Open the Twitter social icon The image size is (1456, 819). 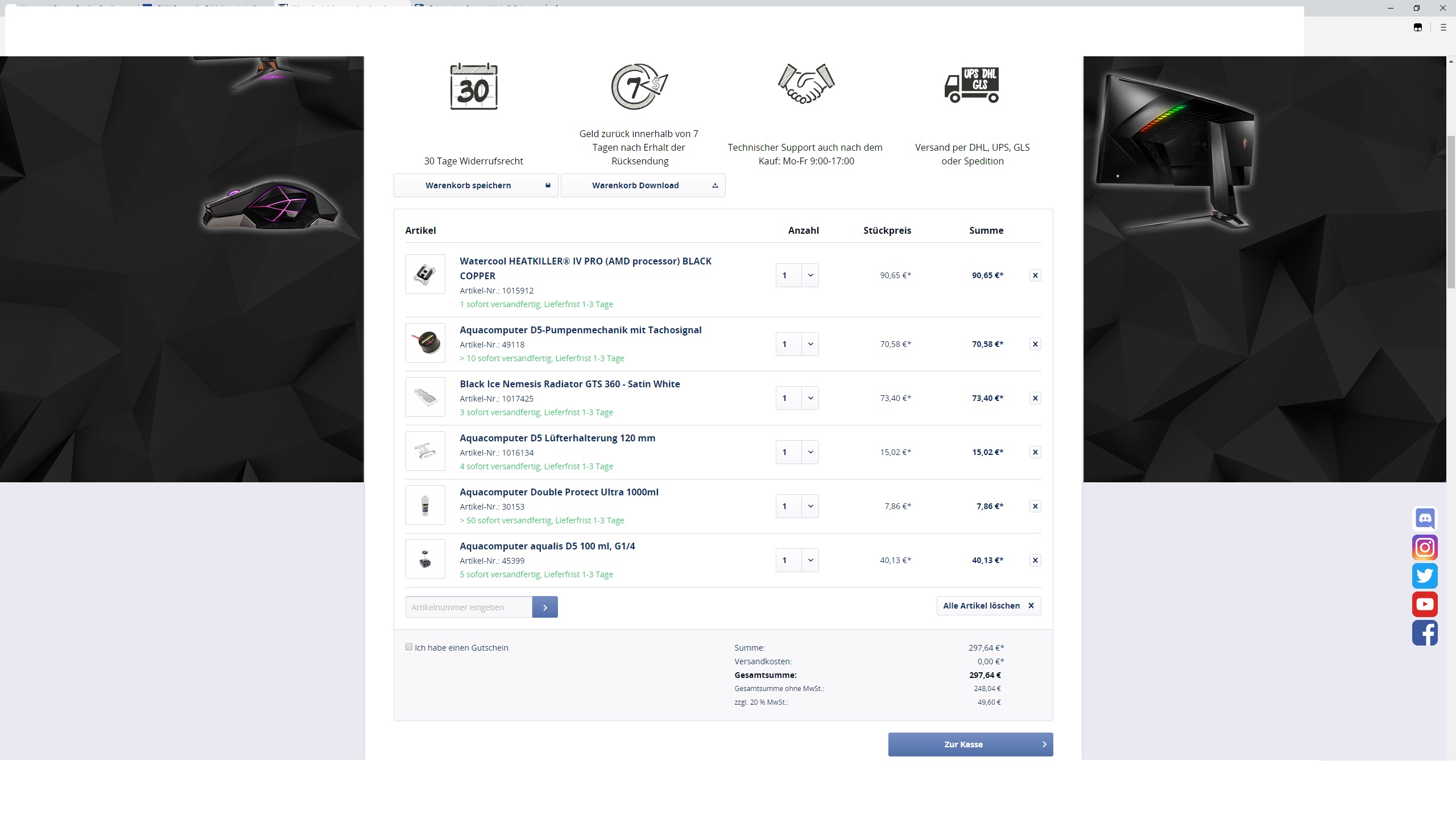(x=1425, y=576)
